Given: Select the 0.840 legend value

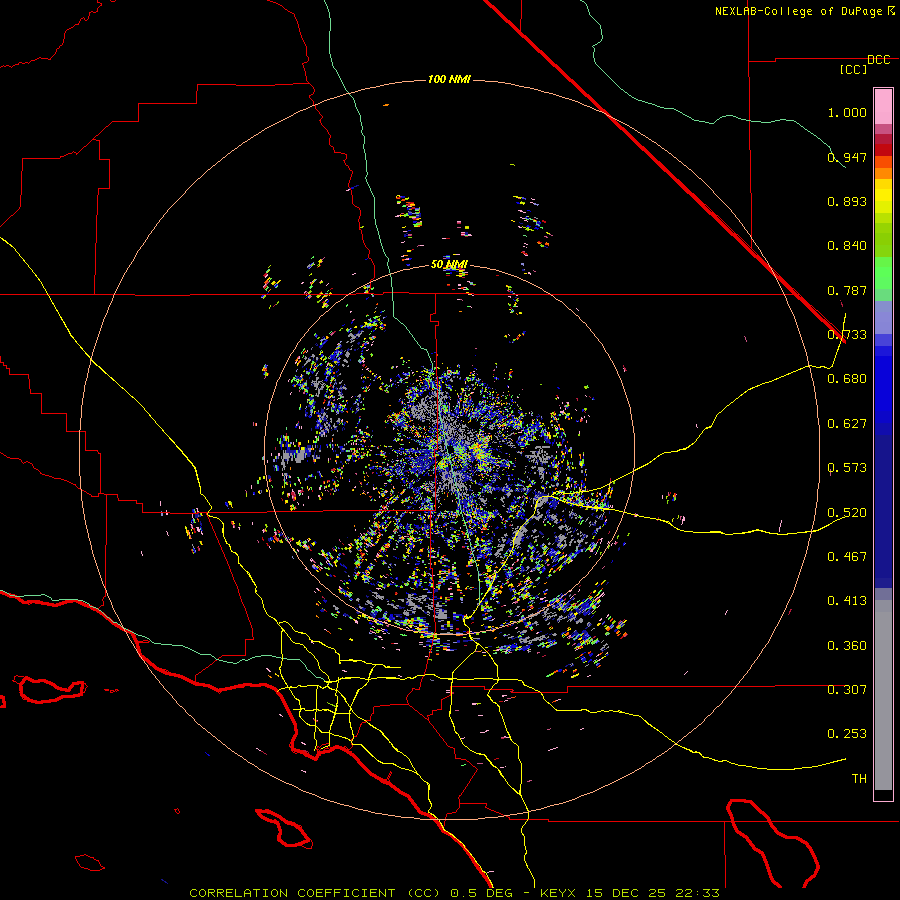Looking at the screenshot, I should pyautogui.click(x=847, y=246).
